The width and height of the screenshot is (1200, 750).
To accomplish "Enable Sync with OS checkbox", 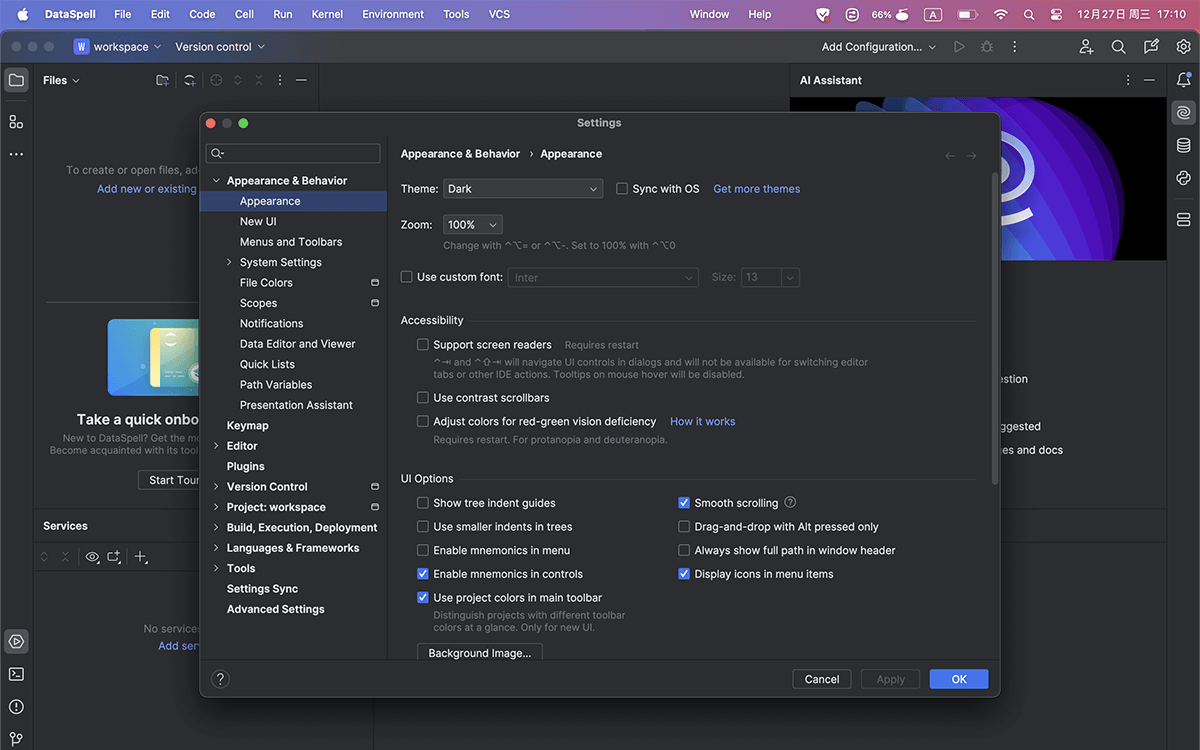I will tap(622, 189).
